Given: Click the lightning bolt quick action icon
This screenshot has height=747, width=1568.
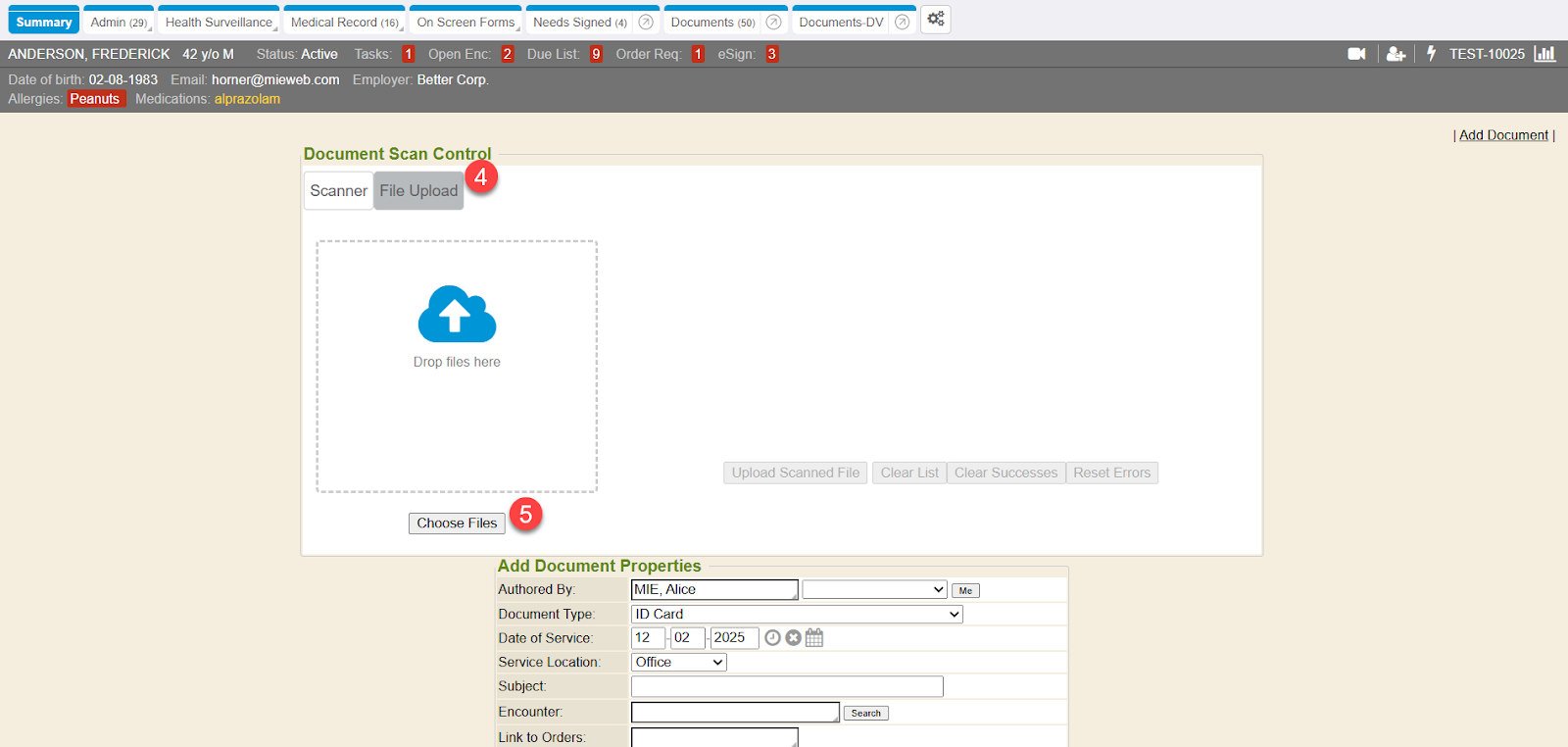Looking at the screenshot, I should coord(1431,54).
